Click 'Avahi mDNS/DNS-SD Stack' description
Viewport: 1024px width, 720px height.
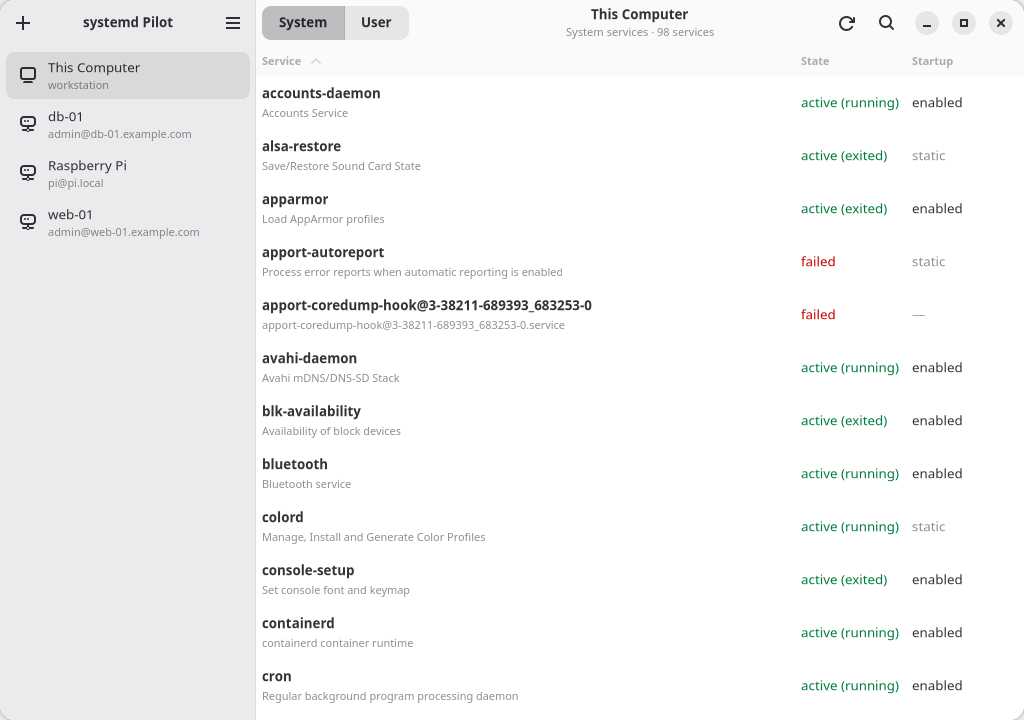(330, 378)
